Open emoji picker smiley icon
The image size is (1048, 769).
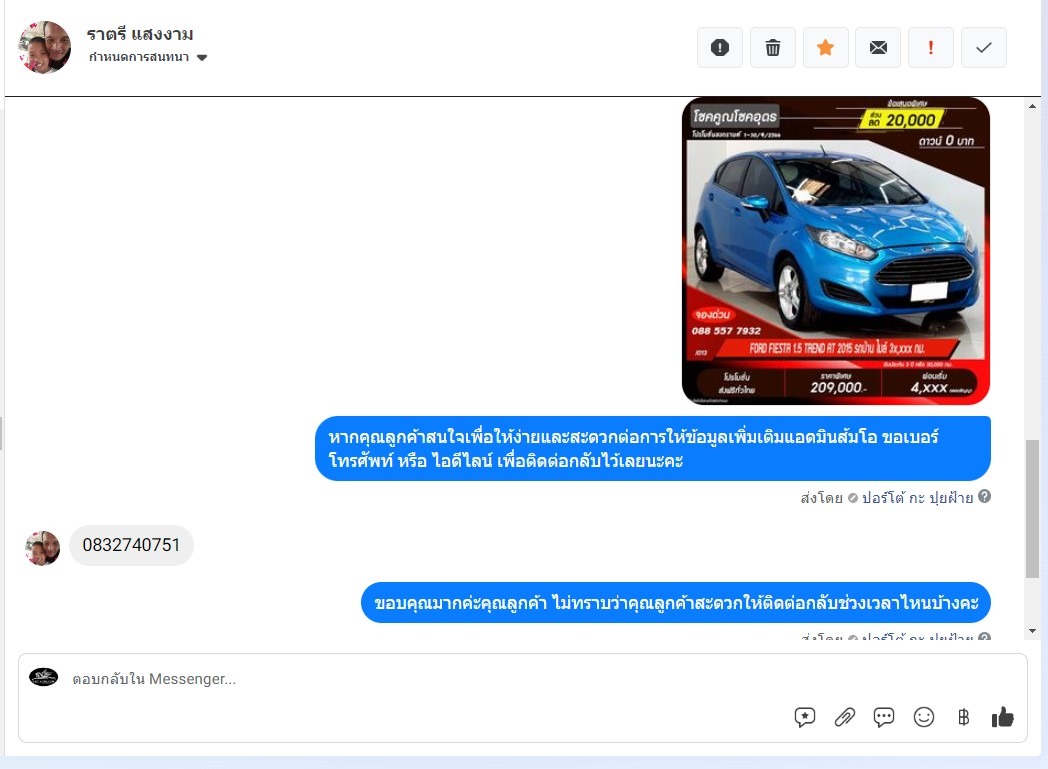pos(924,717)
